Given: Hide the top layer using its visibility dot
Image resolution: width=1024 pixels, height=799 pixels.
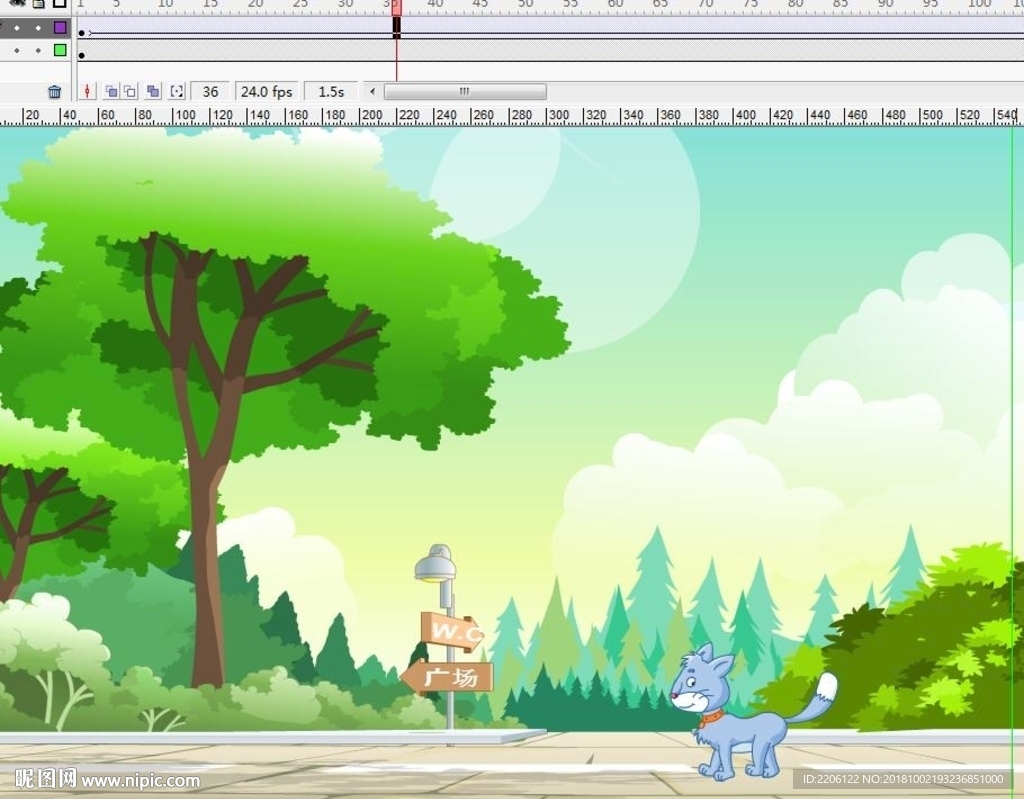Looking at the screenshot, I should (17, 28).
